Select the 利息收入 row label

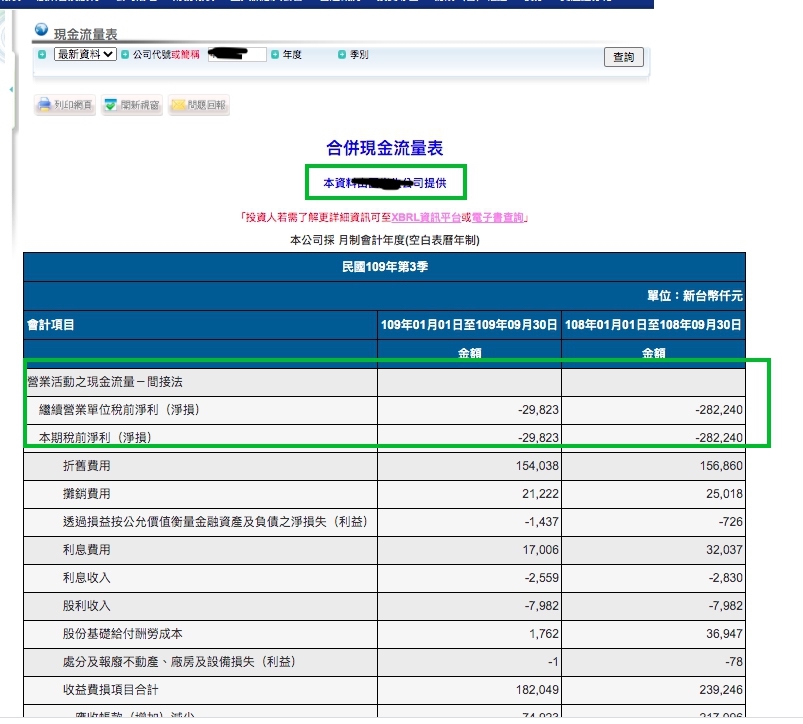pos(87,578)
